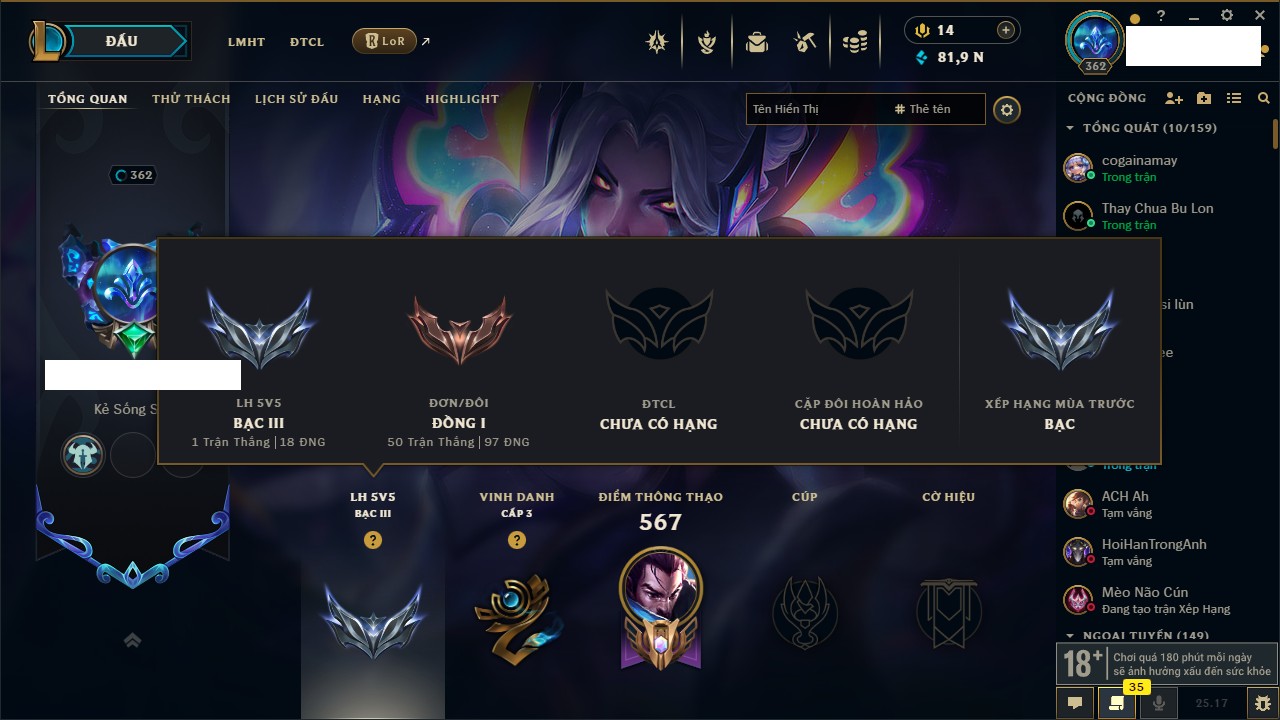Open the Crafting hammer icon
The height and width of the screenshot is (720, 1280).
coord(805,42)
